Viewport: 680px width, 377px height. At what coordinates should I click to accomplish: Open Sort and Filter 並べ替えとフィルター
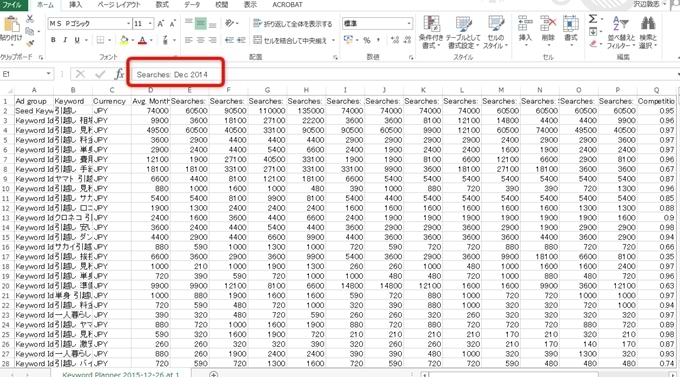click(621, 33)
